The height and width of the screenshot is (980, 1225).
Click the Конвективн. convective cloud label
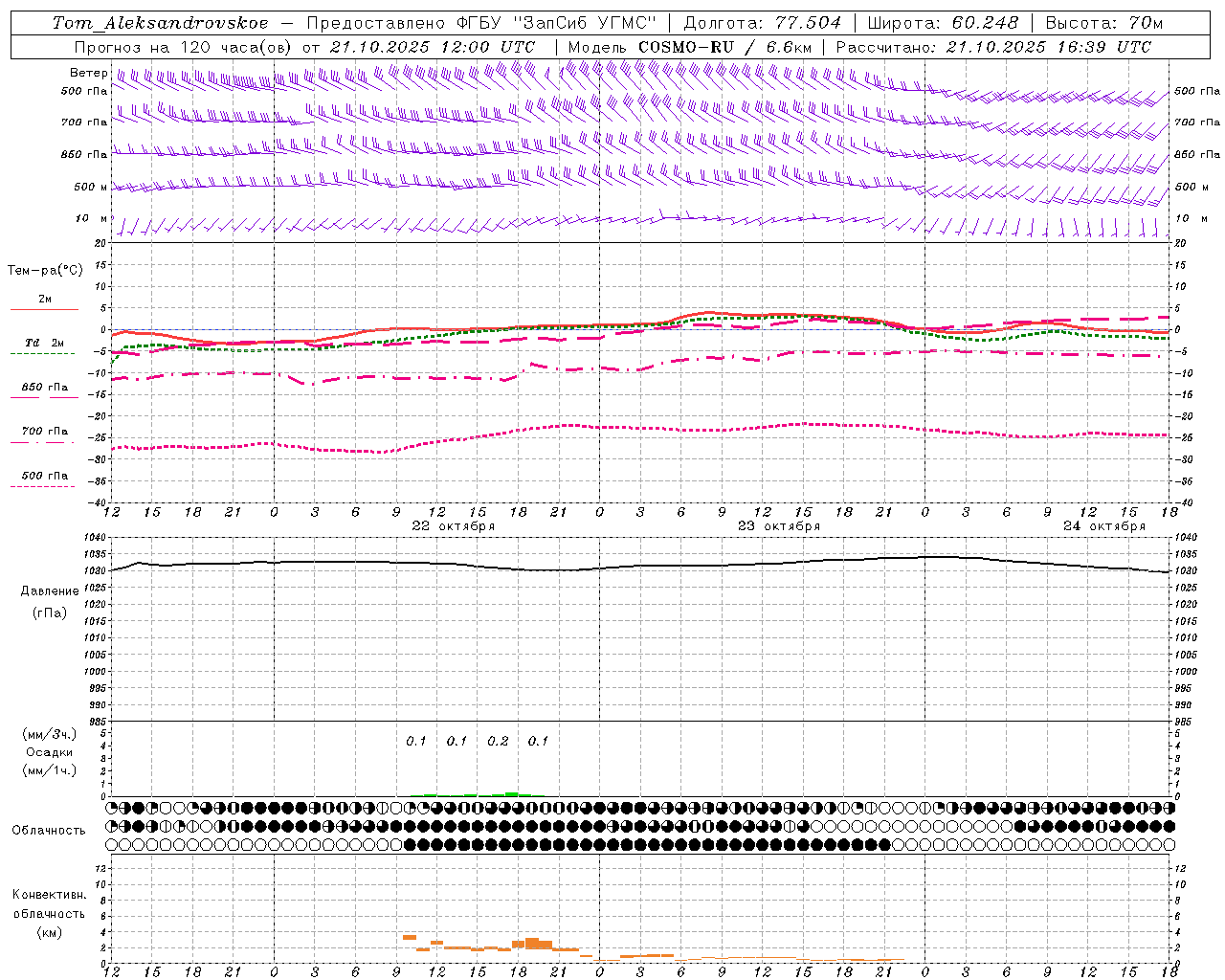point(49,895)
